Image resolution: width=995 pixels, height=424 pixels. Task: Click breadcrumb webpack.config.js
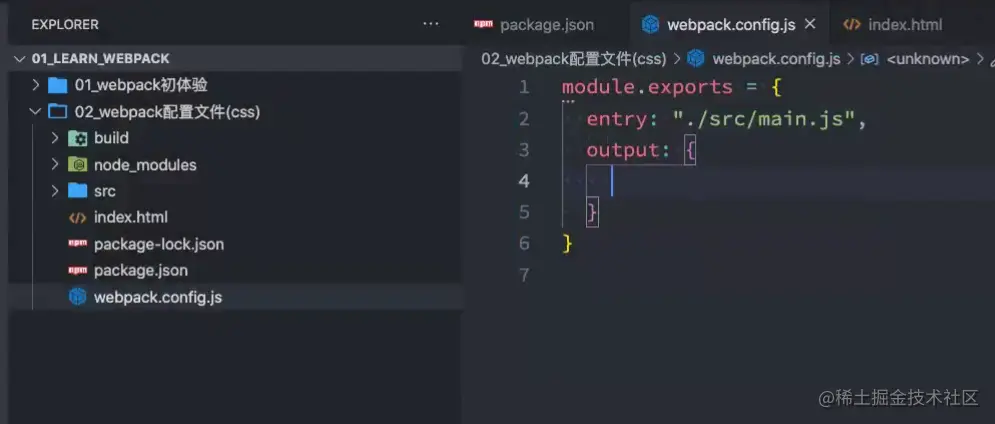(x=777, y=59)
